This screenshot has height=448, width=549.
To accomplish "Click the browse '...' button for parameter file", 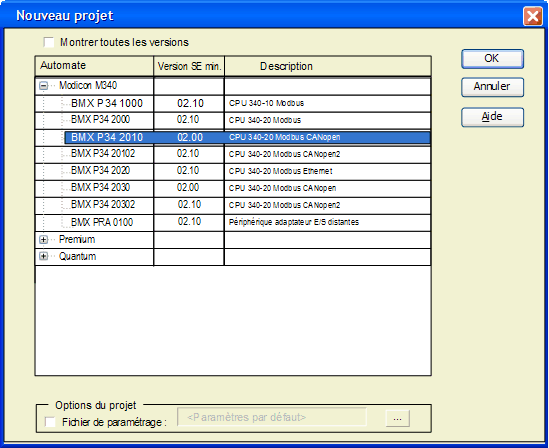I will pos(397,418).
